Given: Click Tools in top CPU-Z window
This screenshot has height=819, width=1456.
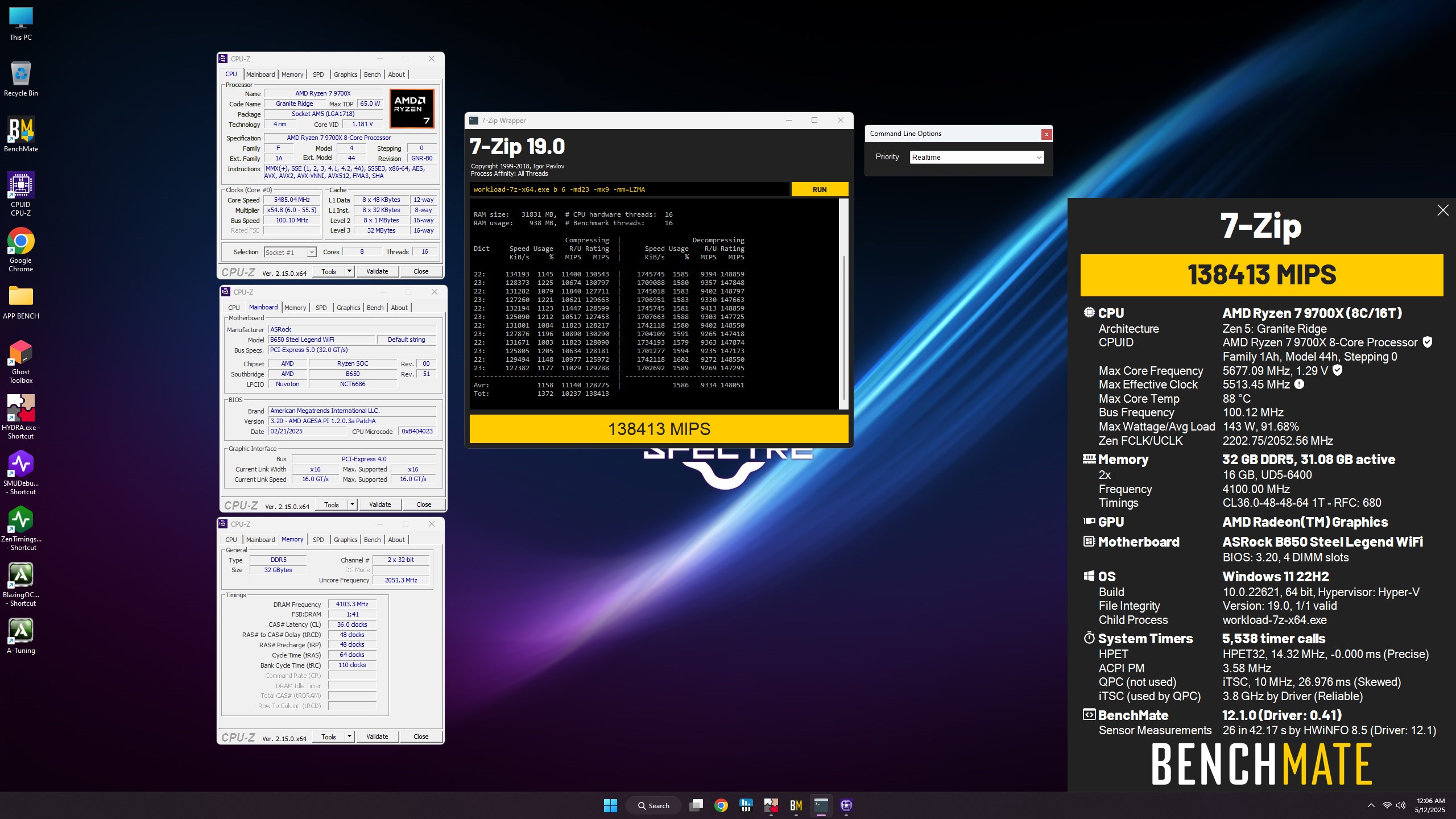Looking at the screenshot, I should point(329,271).
